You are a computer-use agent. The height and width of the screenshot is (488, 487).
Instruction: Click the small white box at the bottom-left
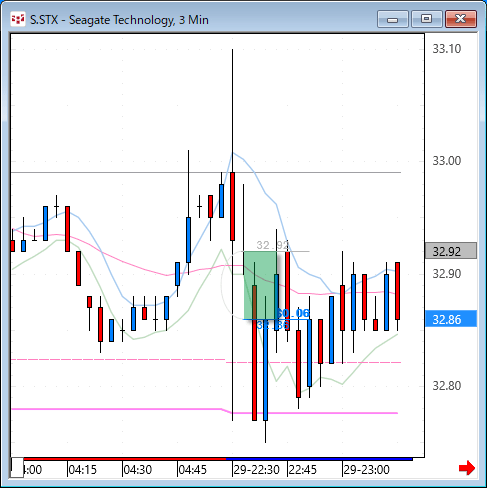point(17,467)
